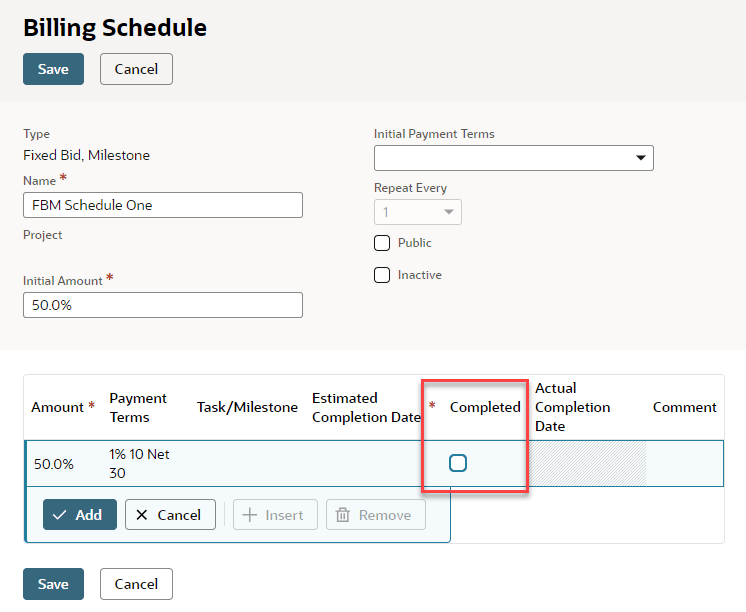Click the Fixed Bid, Milestone type text

point(87,155)
